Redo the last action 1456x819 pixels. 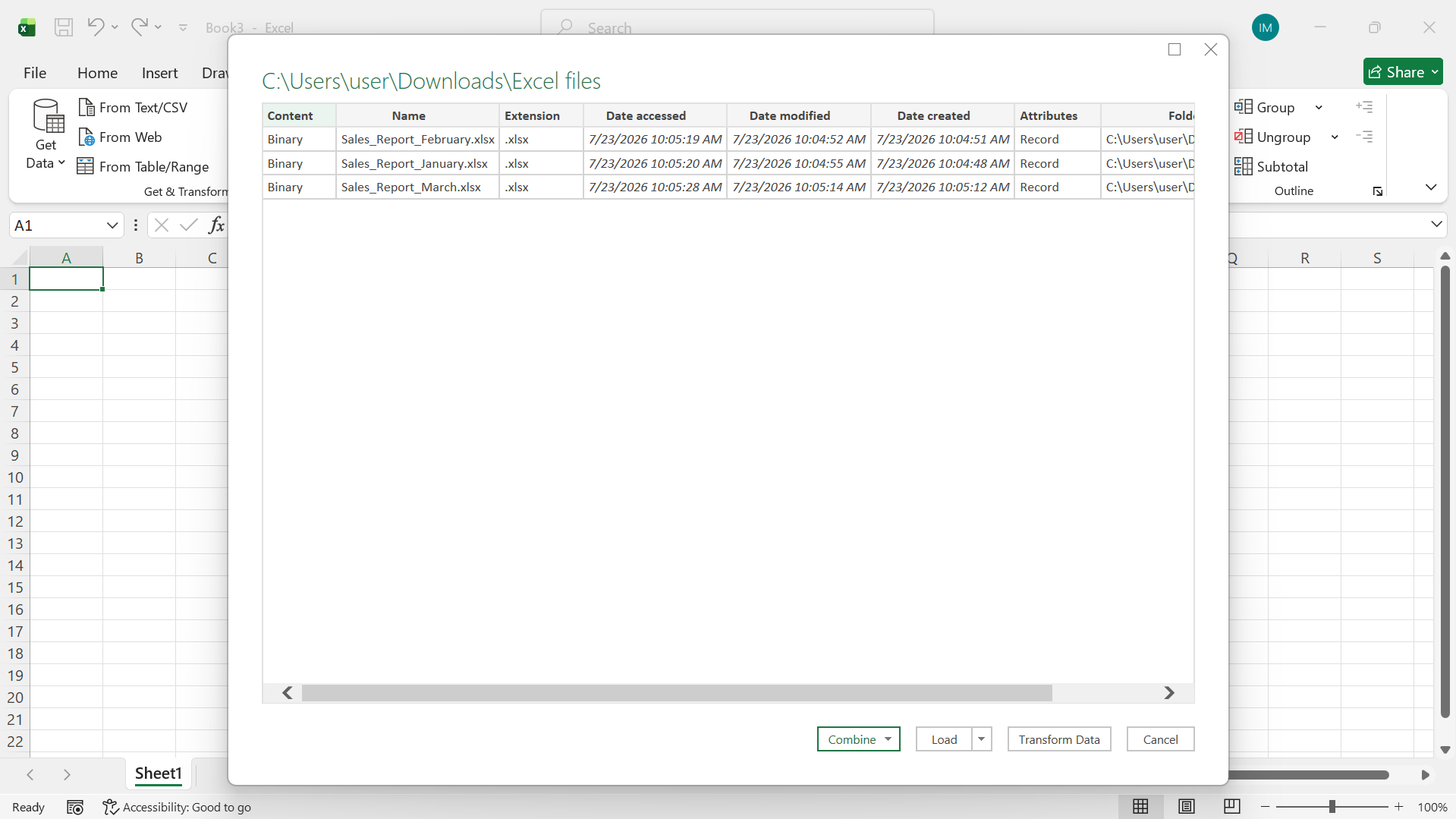click(x=139, y=27)
